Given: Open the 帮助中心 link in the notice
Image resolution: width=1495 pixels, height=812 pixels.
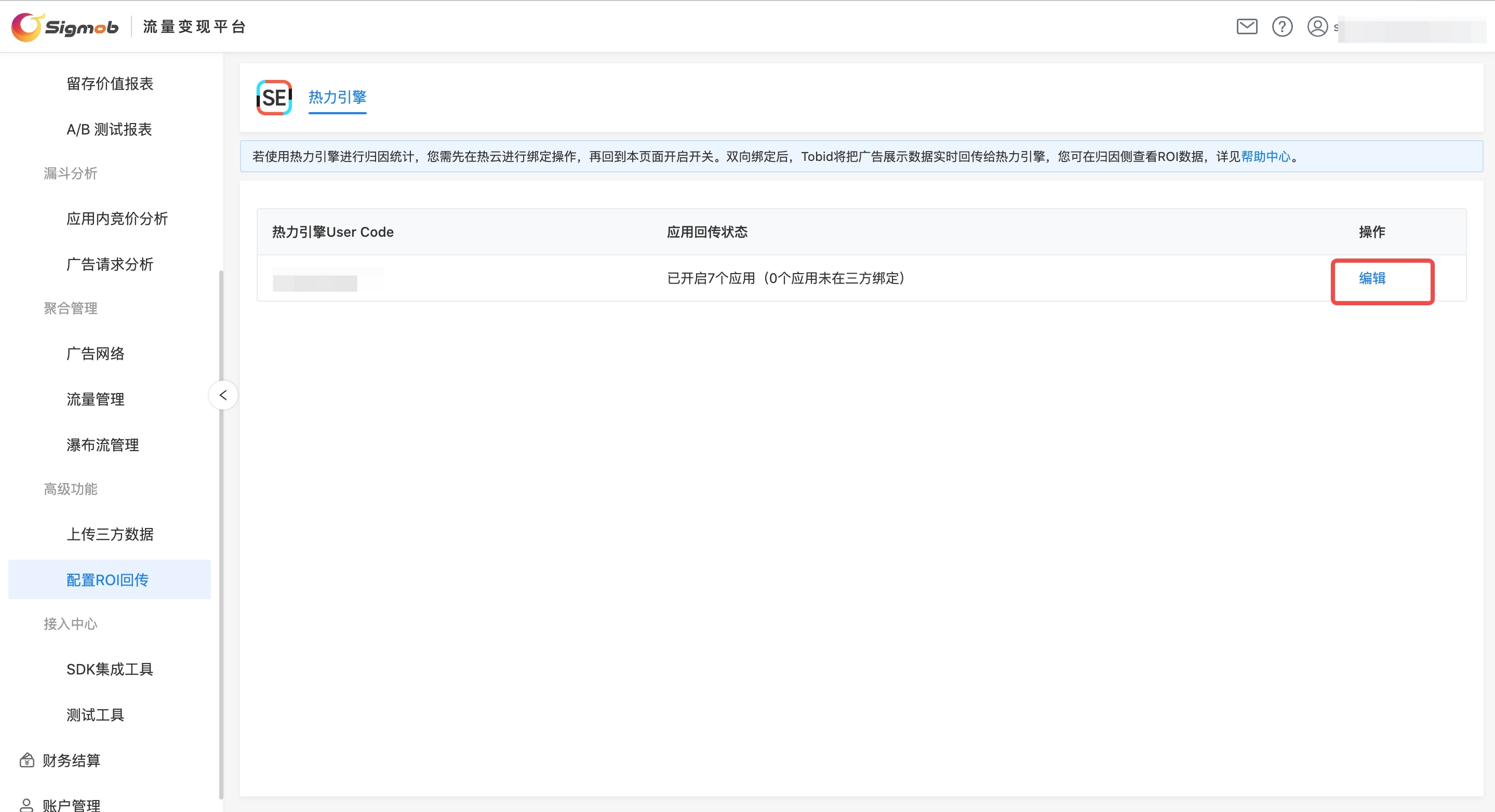Looking at the screenshot, I should click(1265, 156).
